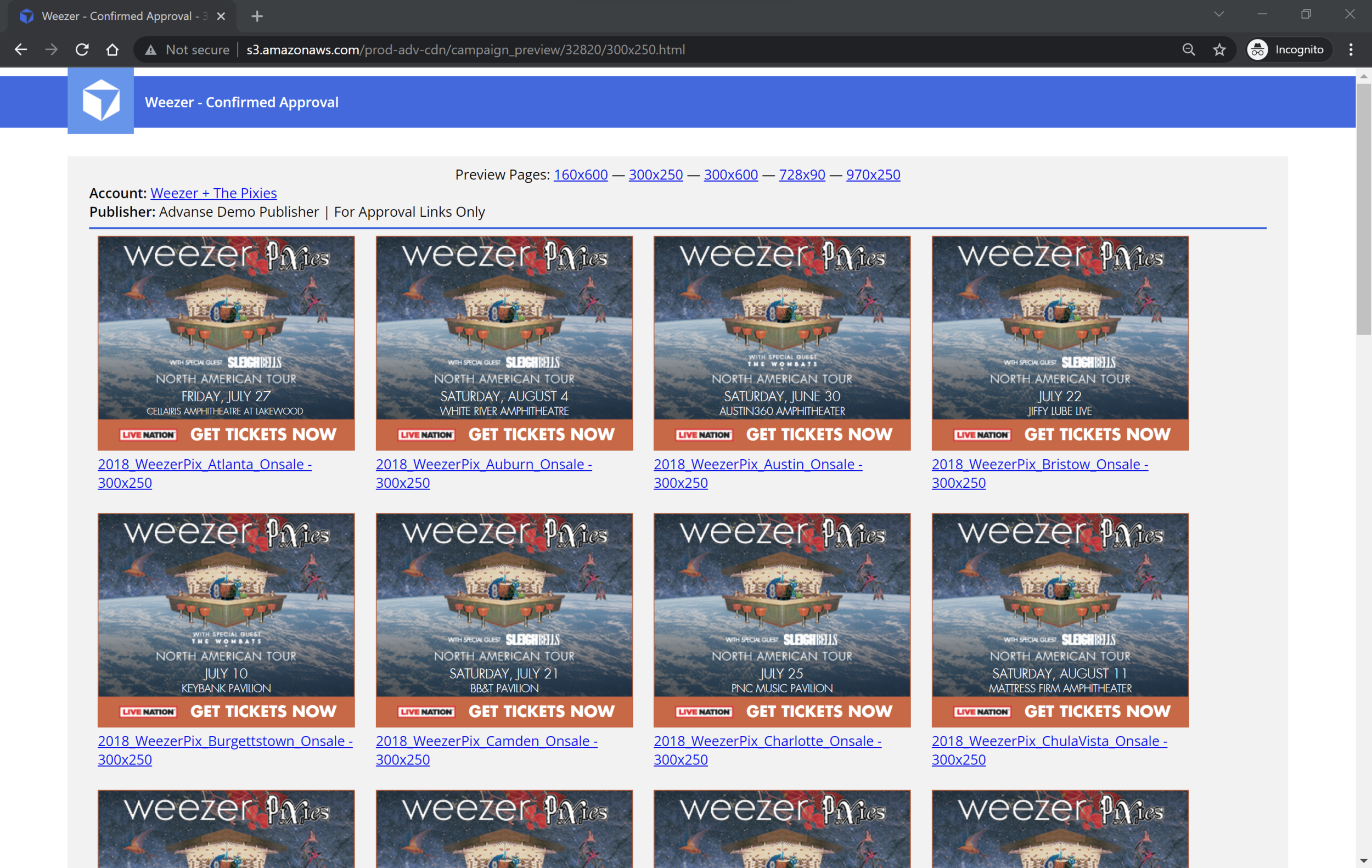Click the vertical page scrollbar thumb
This screenshot has width=1372, height=868.
tap(1363, 211)
